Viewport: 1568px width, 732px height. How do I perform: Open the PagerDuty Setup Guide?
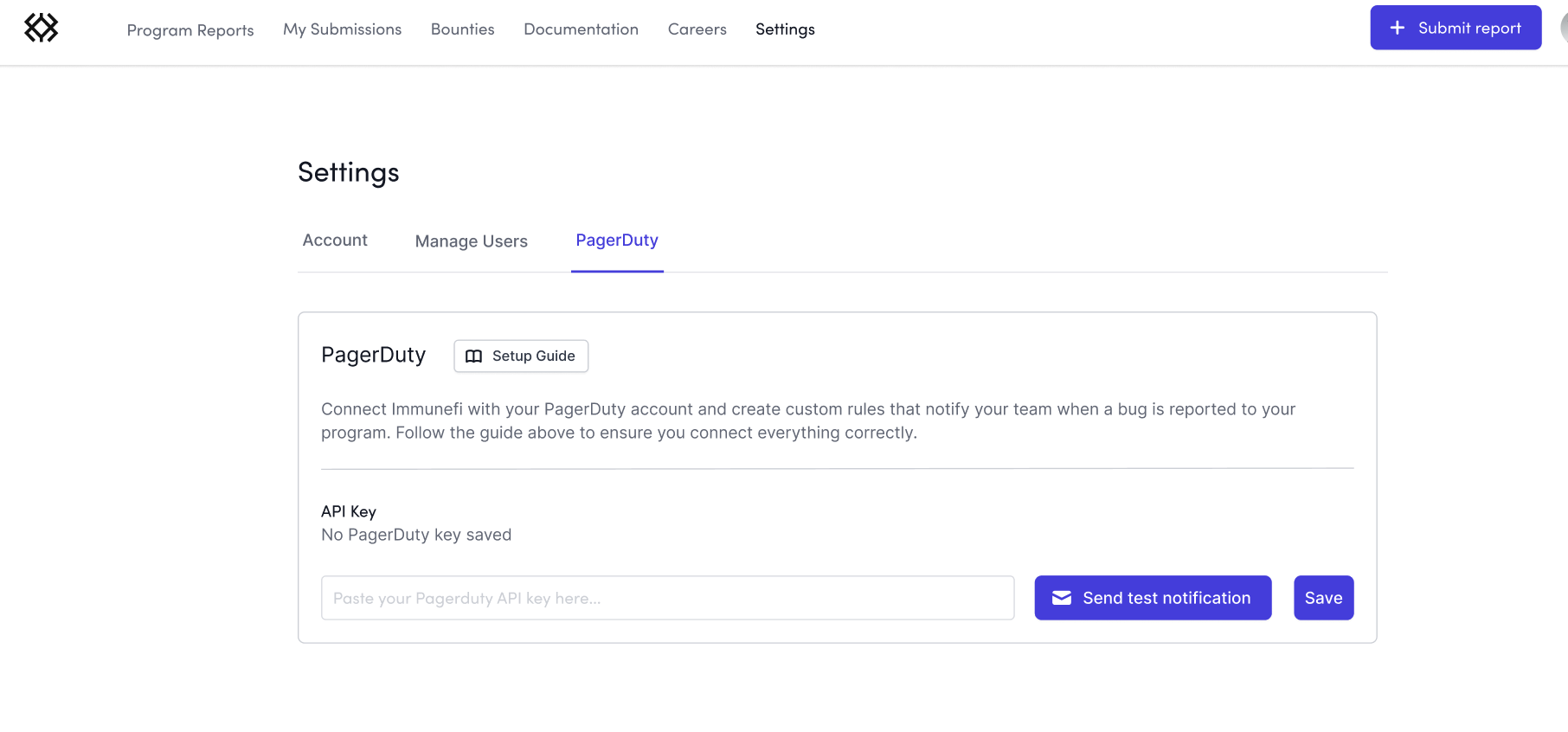521,356
